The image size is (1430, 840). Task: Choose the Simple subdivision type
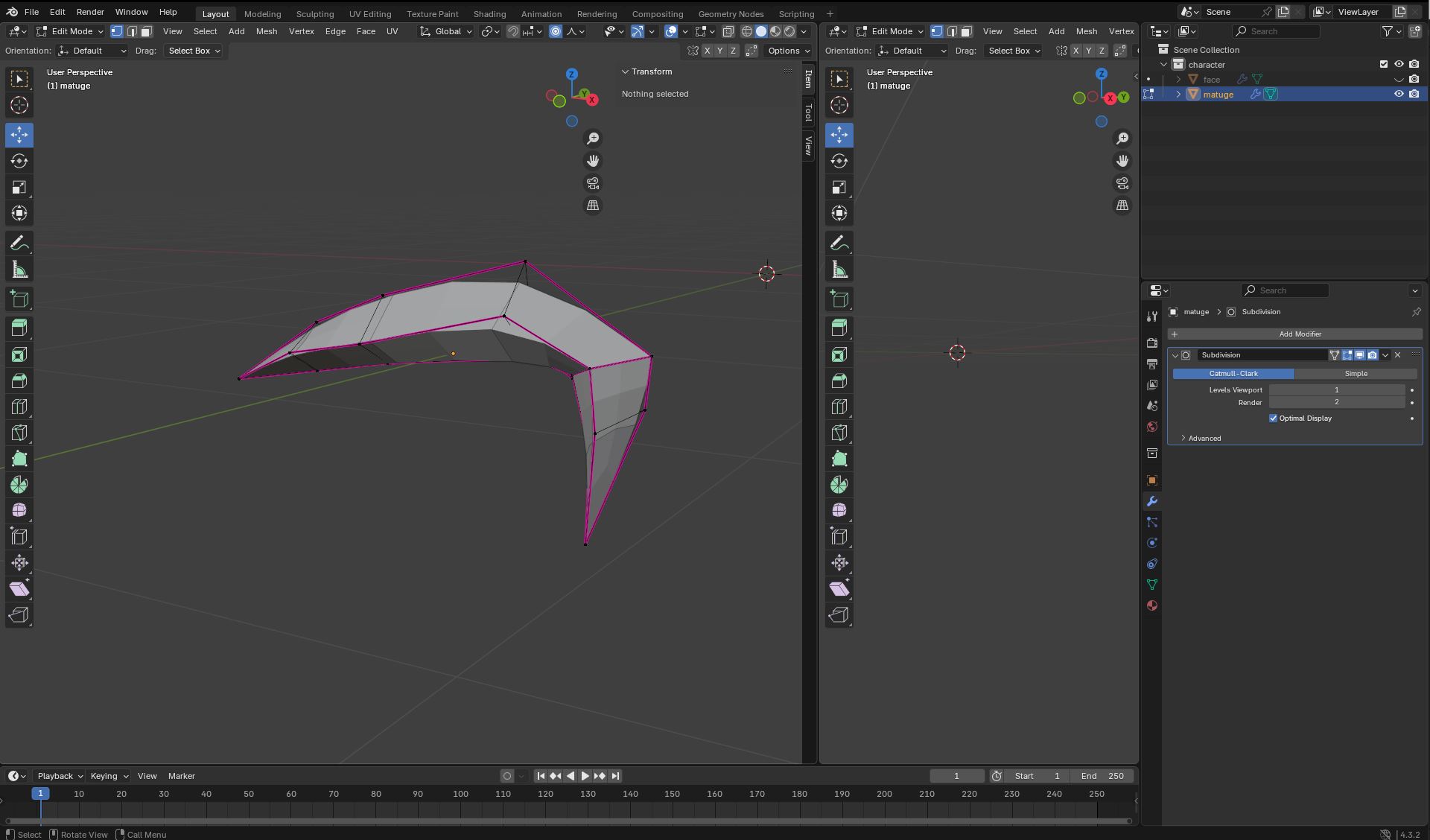point(1356,374)
